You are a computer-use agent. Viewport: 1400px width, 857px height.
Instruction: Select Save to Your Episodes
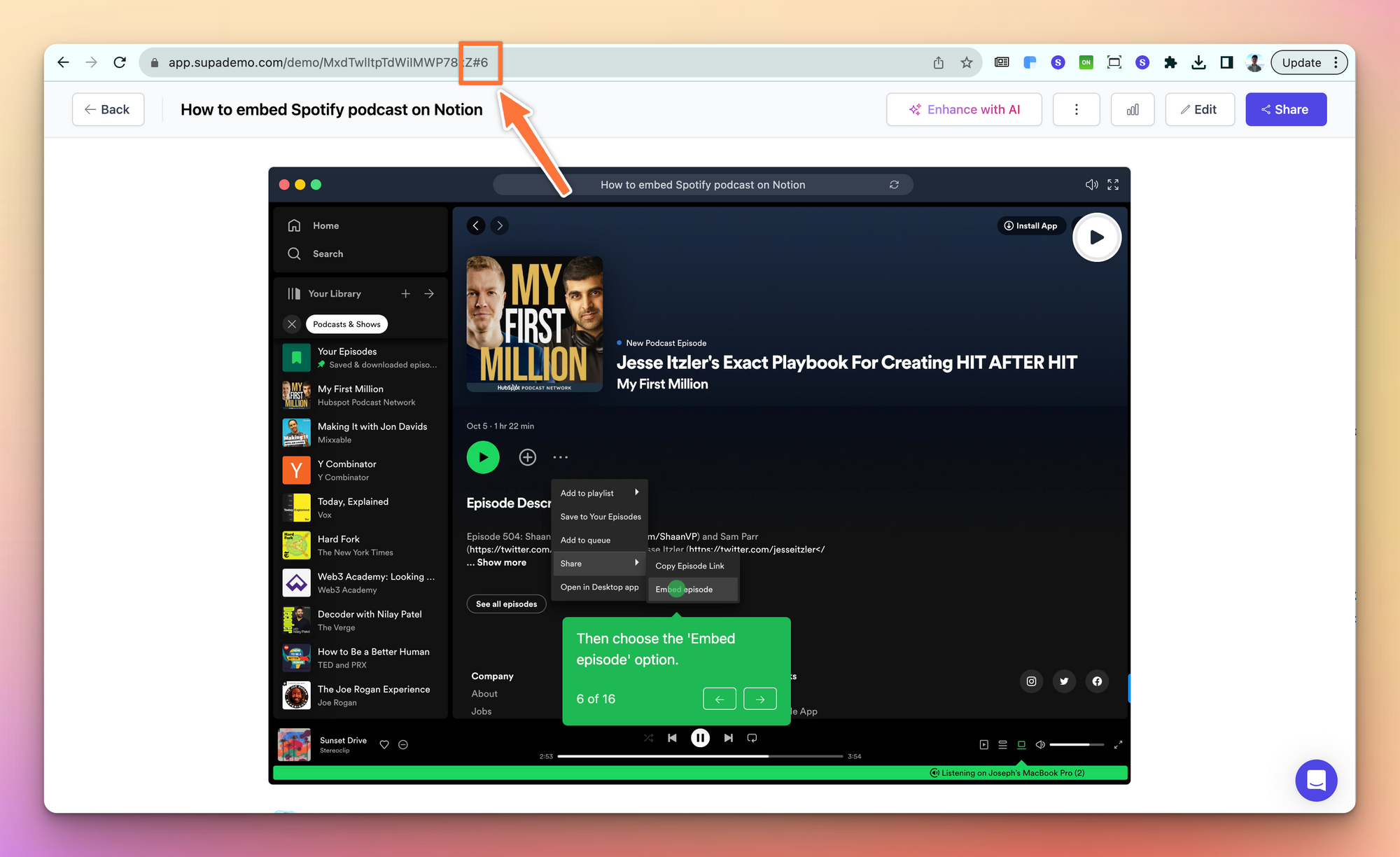click(600, 517)
